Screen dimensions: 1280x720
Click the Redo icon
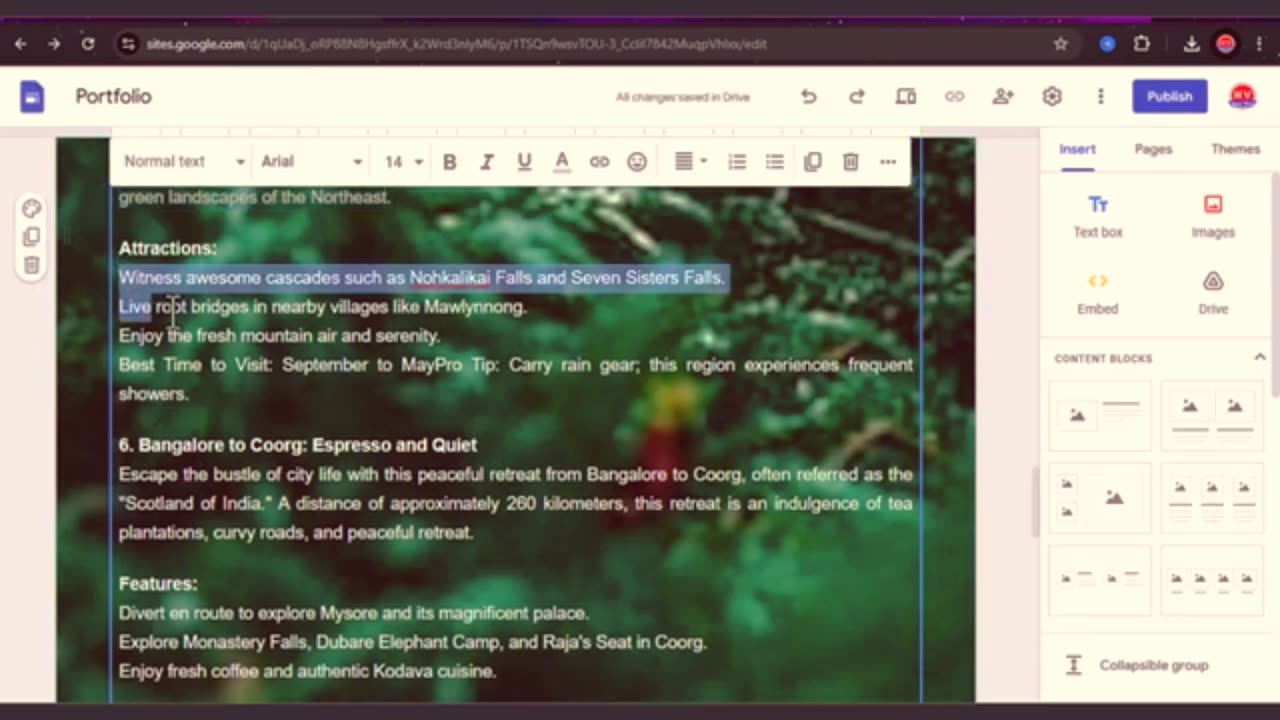click(x=857, y=97)
